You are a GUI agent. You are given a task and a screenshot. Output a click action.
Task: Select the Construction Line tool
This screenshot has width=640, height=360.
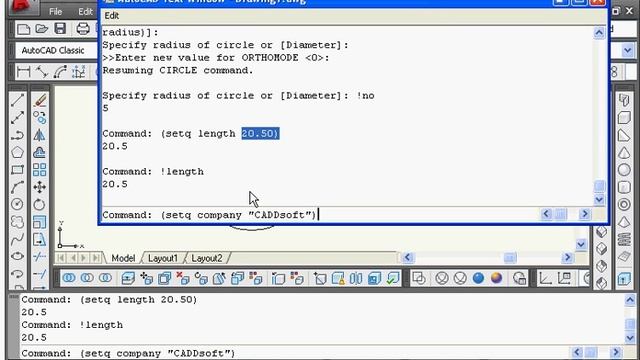(17, 118)
